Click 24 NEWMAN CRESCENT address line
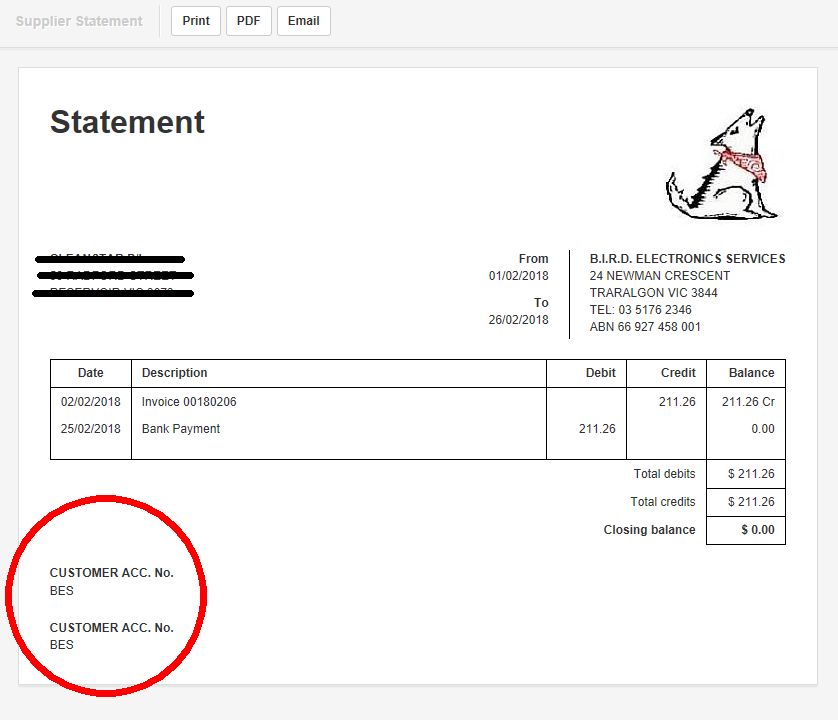 pos(659,276)
